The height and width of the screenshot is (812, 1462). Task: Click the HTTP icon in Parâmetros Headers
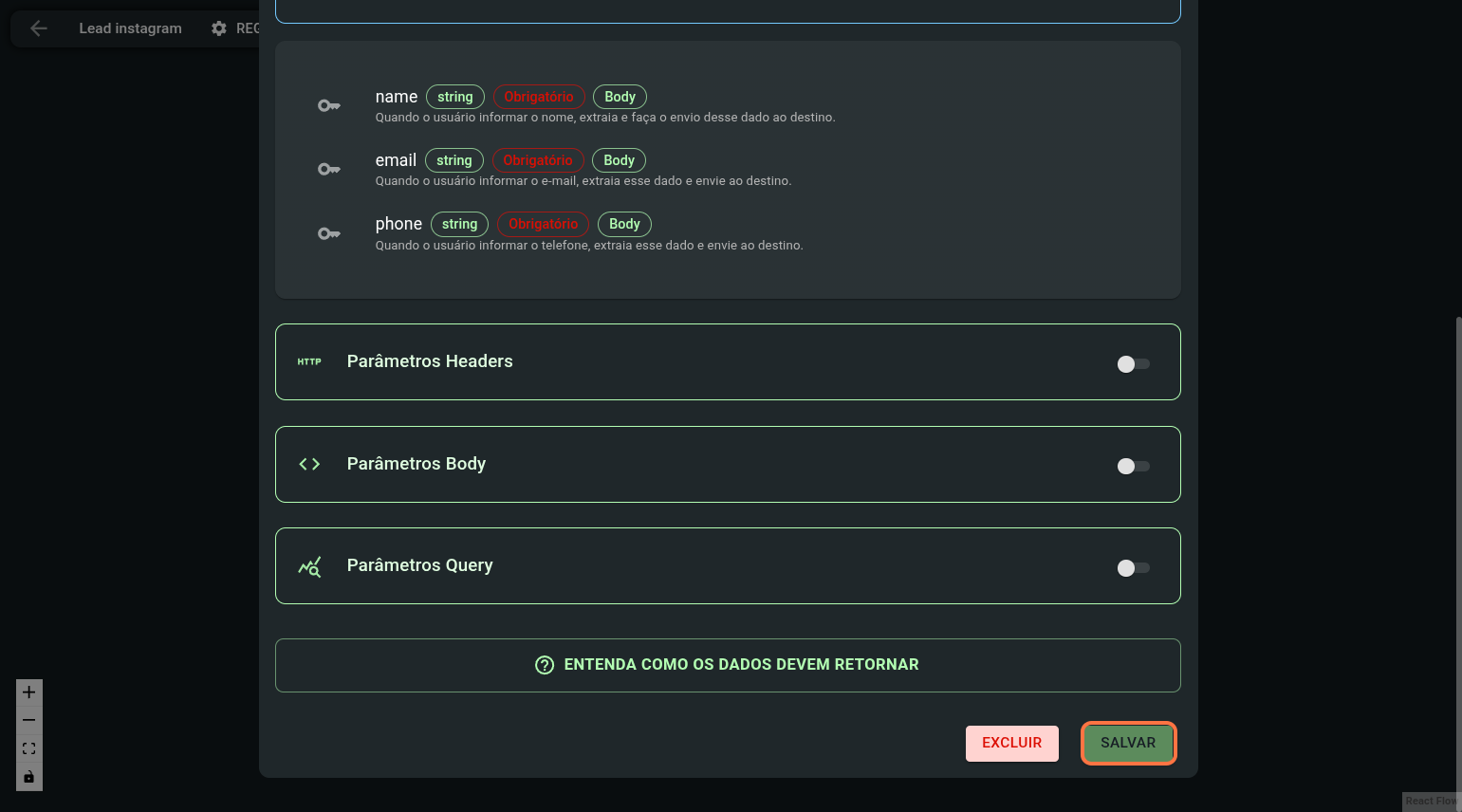pos(309,361)
